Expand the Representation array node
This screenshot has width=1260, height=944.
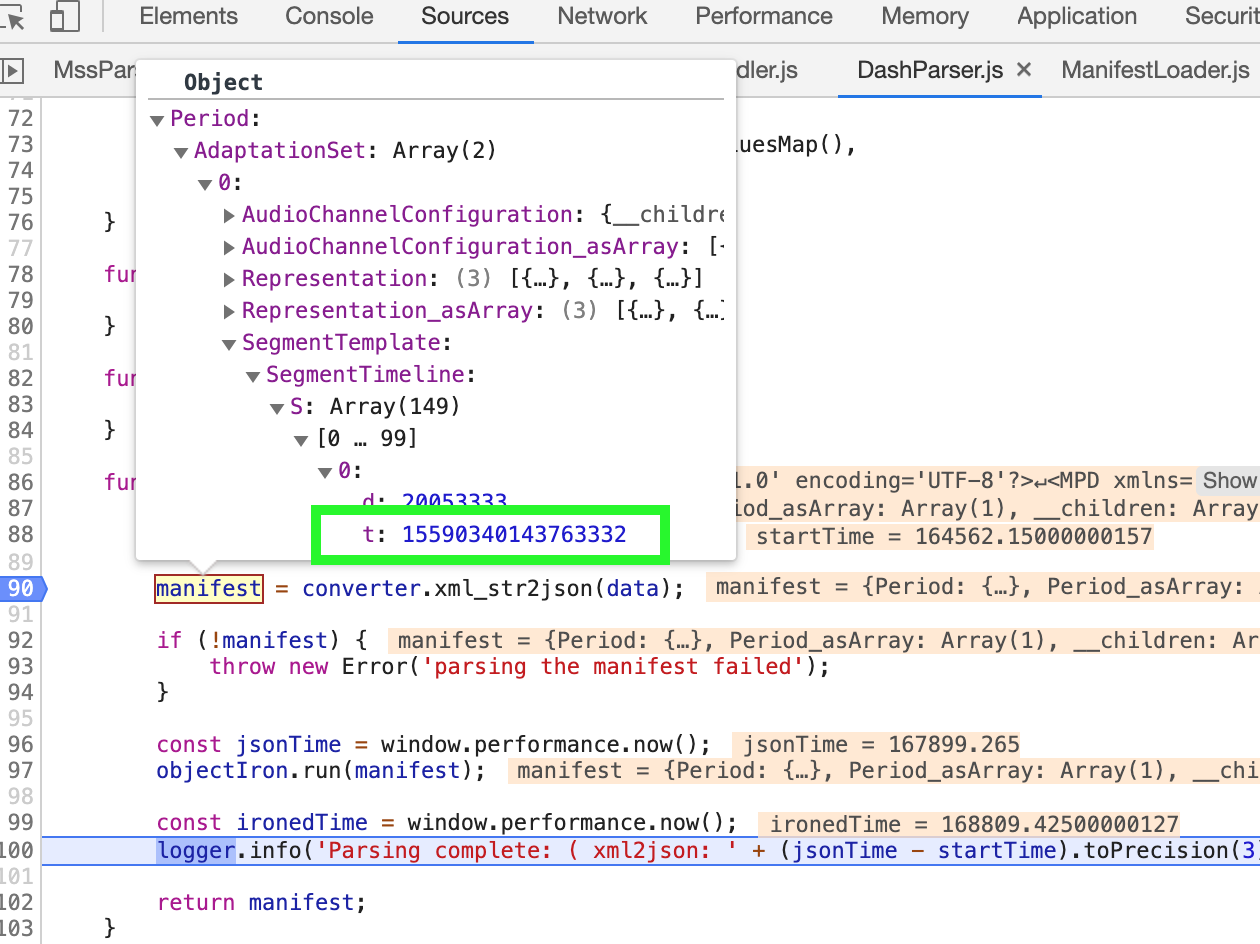229,278
